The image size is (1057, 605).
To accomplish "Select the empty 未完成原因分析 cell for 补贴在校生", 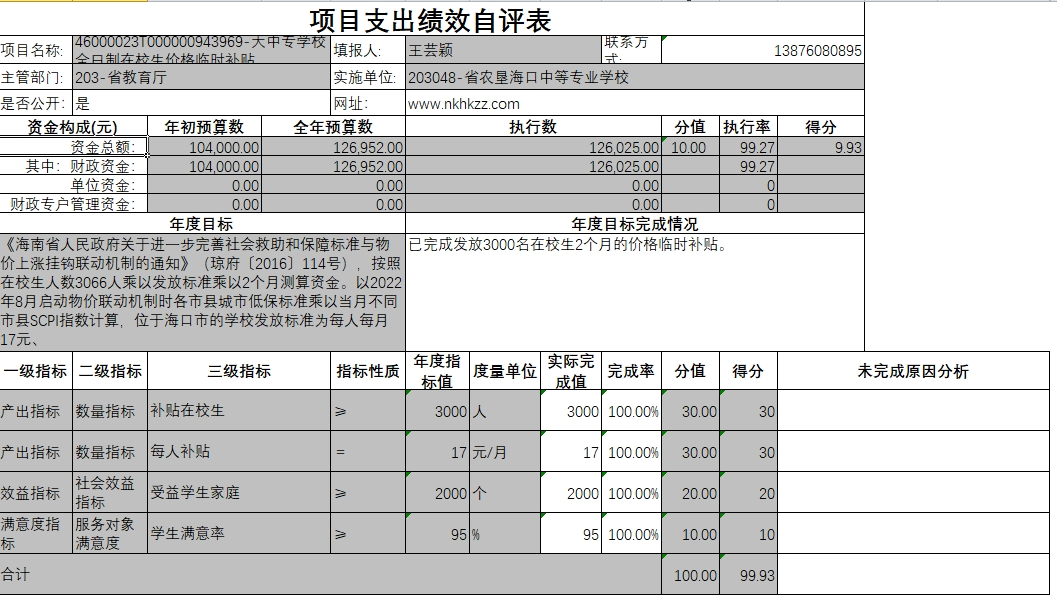I will (x=913, y=411).
